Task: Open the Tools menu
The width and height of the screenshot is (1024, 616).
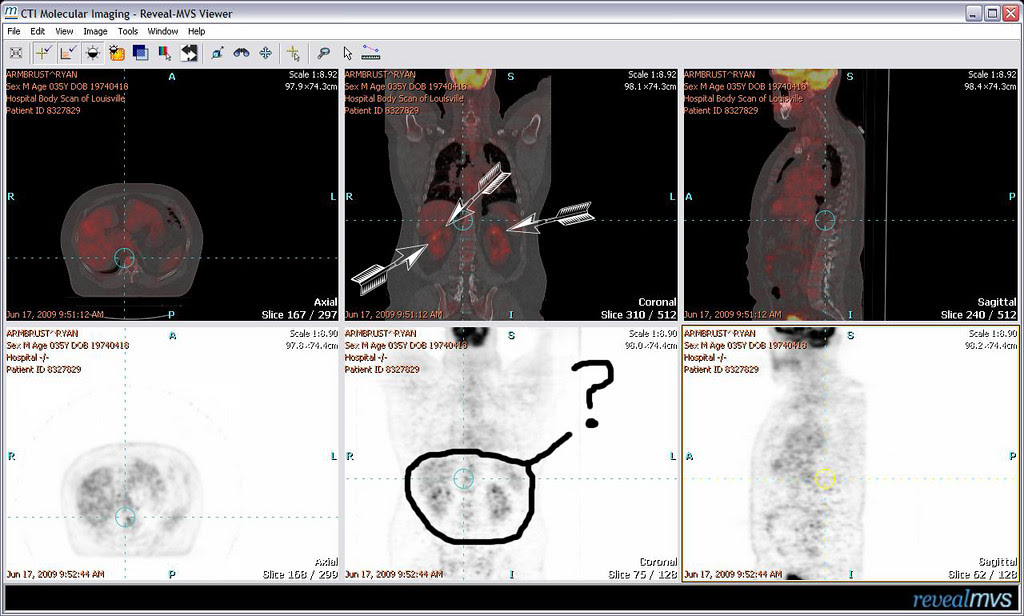Action: (x=128, y=31)
